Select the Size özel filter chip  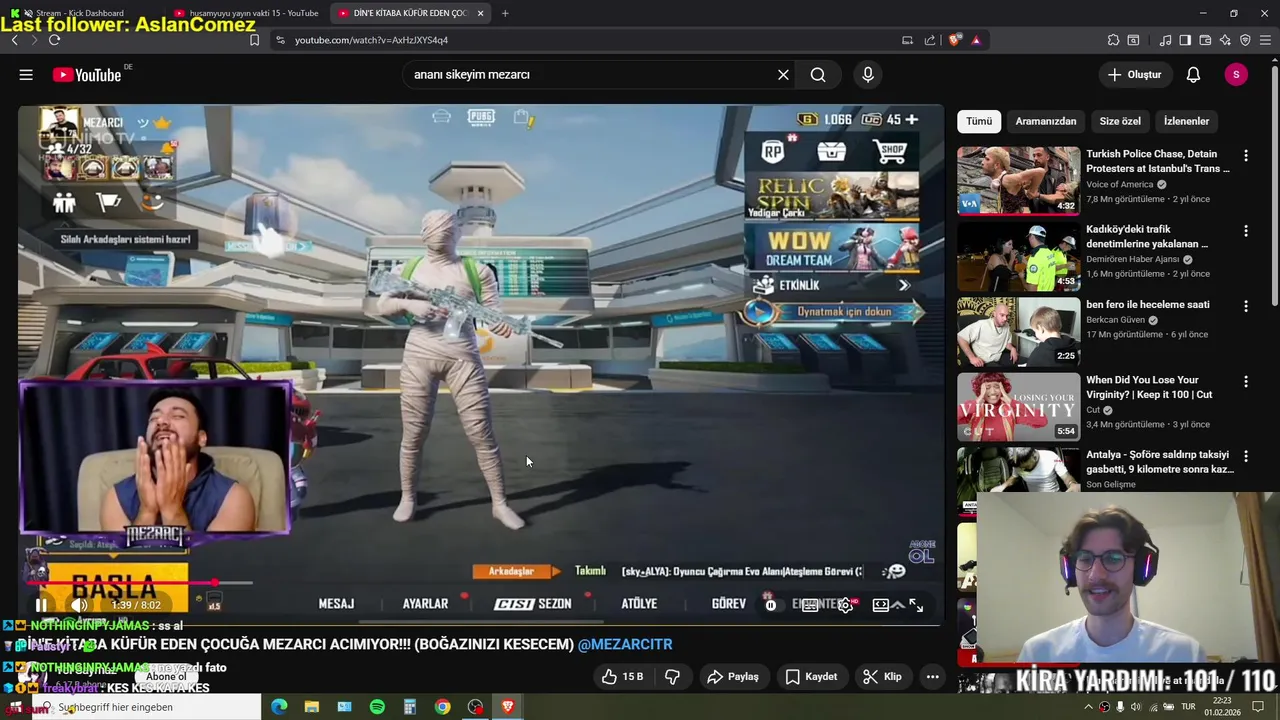[1120, 121]
